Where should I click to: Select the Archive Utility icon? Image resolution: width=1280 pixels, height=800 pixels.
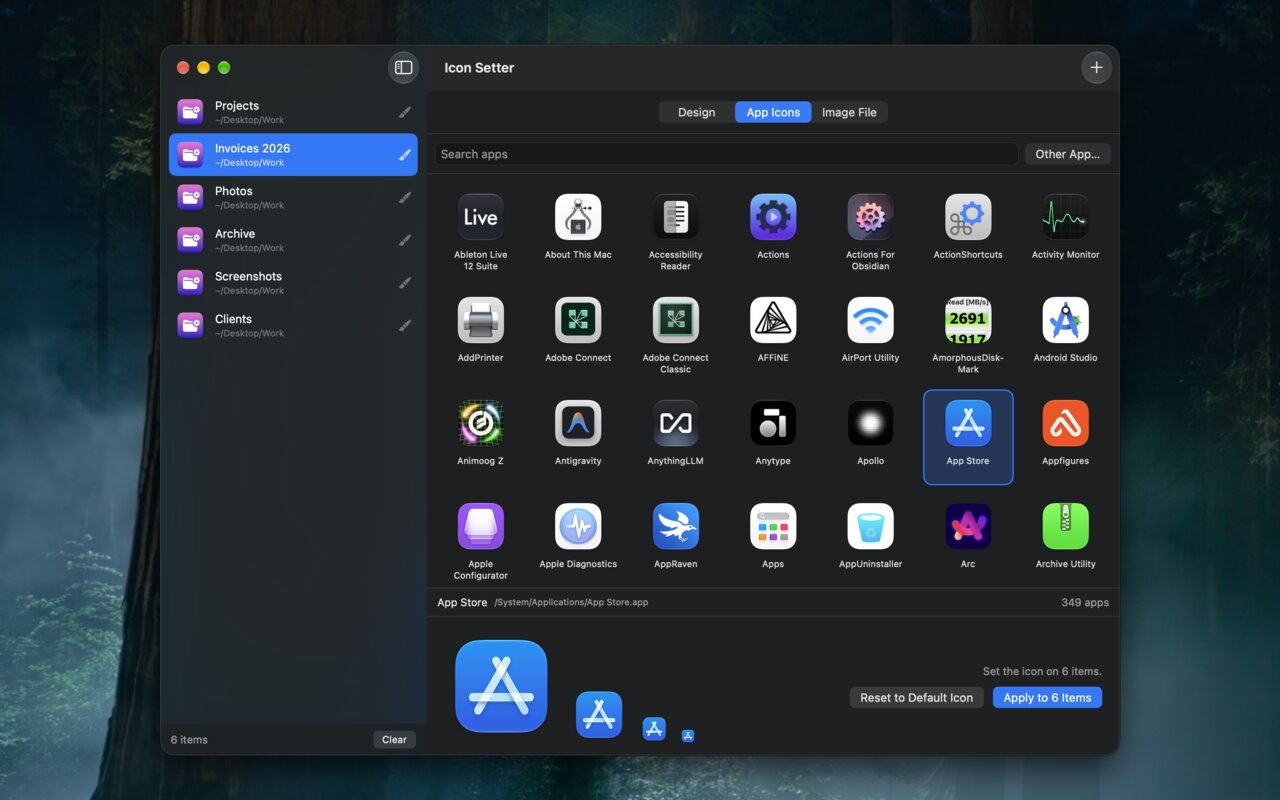(x=1065, y=526)
